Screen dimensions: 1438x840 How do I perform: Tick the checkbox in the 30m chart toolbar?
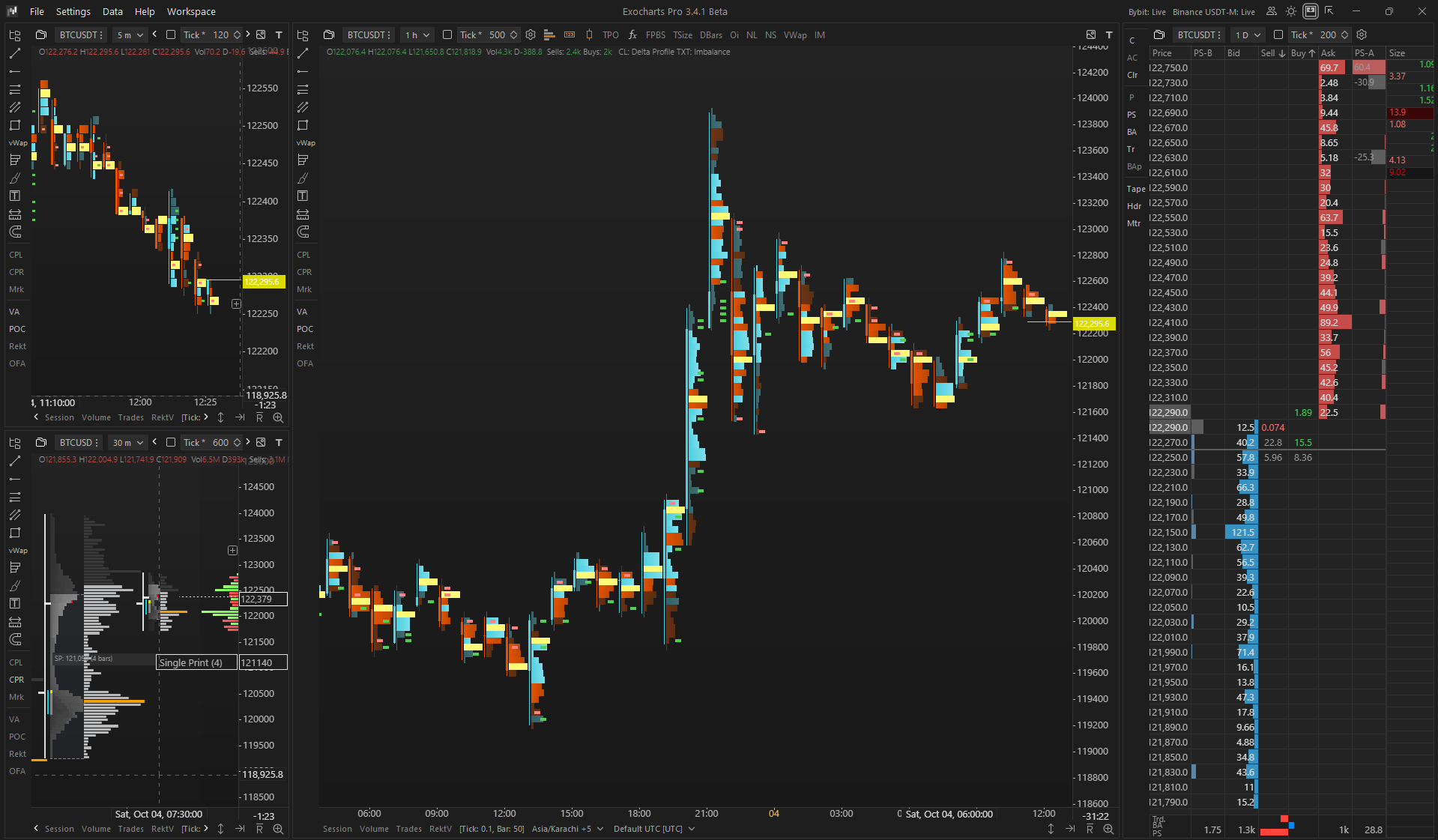click(x=171, y=442)
